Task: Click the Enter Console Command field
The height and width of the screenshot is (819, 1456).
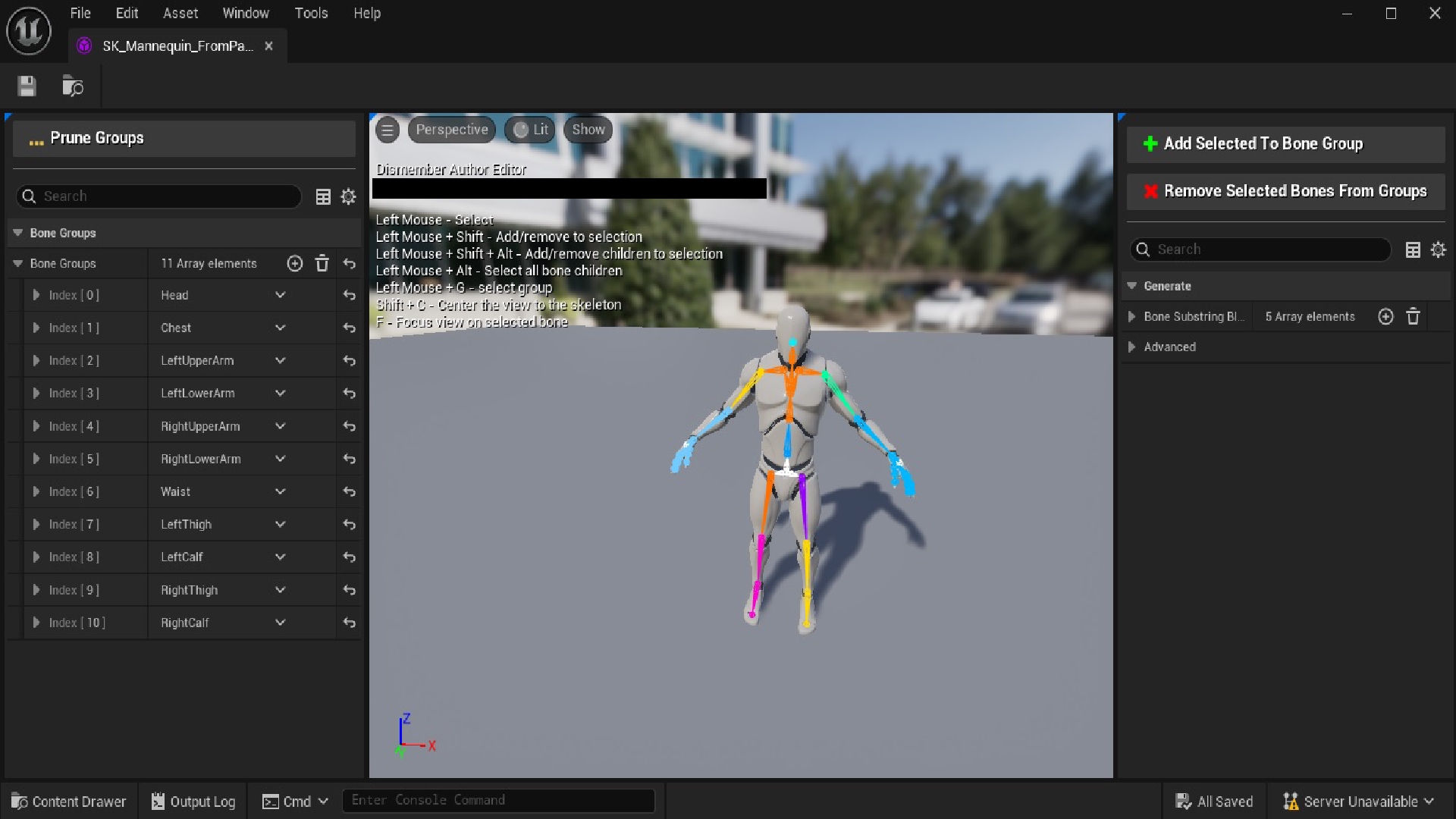Action: click(x=498, y=800)
